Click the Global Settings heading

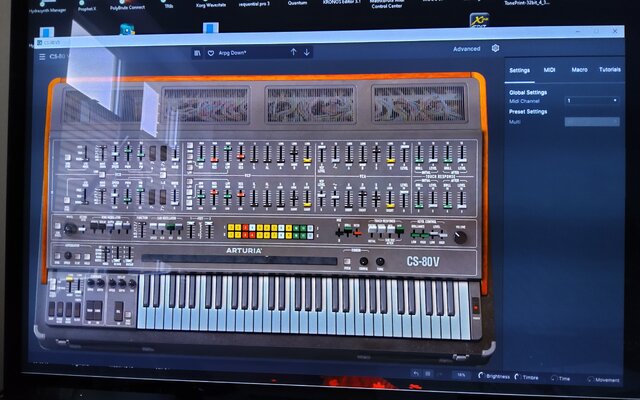(528, 92)
